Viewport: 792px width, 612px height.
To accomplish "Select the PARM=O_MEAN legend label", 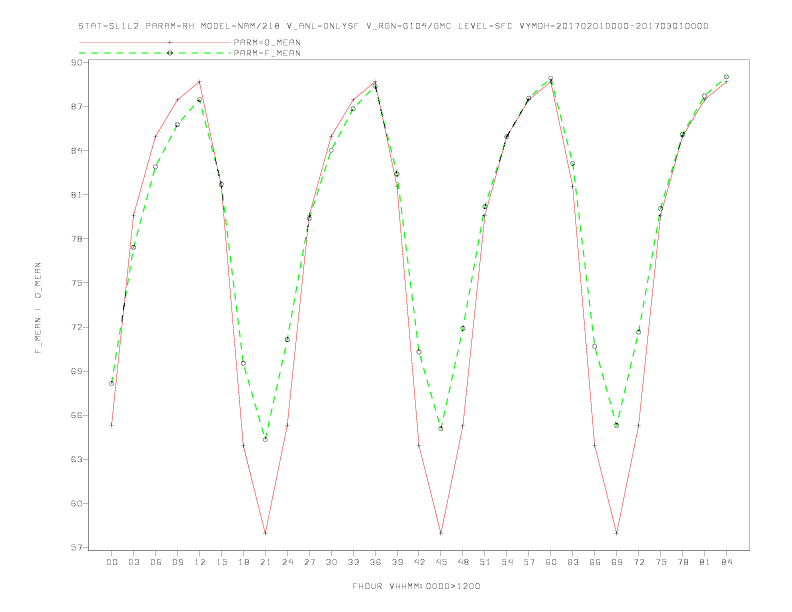I will (x=267, y=42).
